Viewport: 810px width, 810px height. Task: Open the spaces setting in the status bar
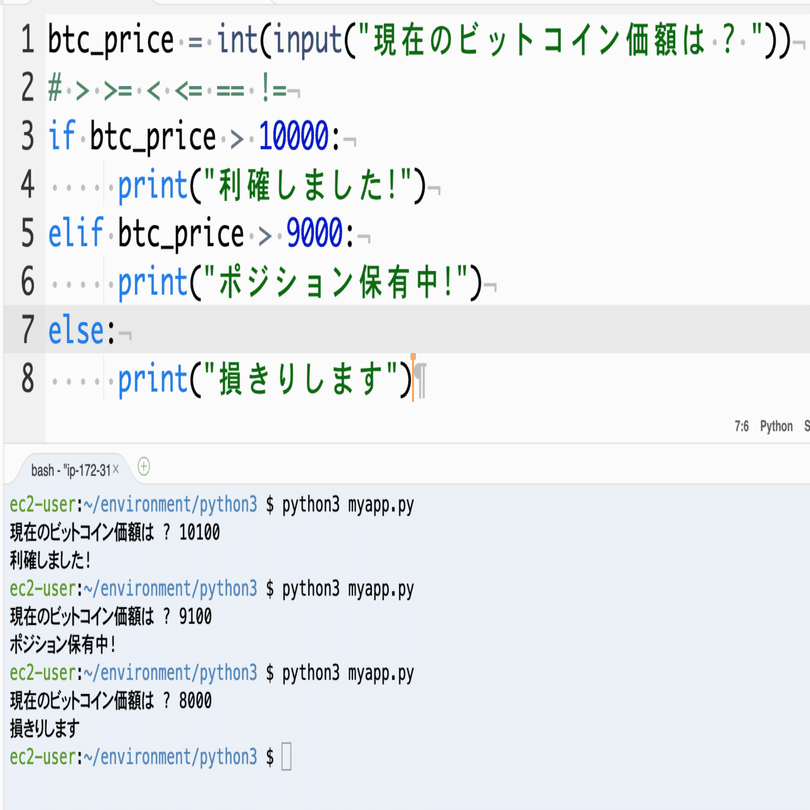805,426
